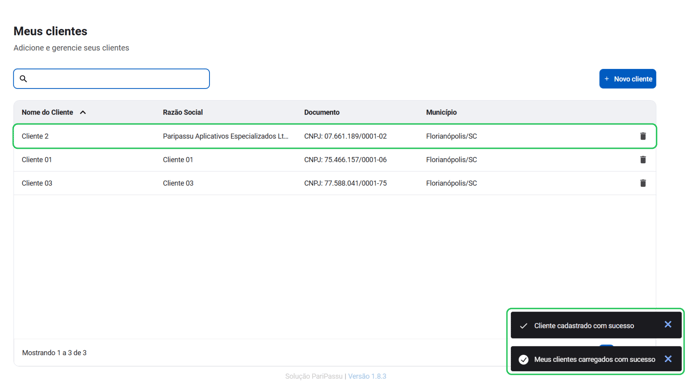This screenshot has height=383, width=688.
Task: Delete the Cliente 01 row
Action: 643,160
